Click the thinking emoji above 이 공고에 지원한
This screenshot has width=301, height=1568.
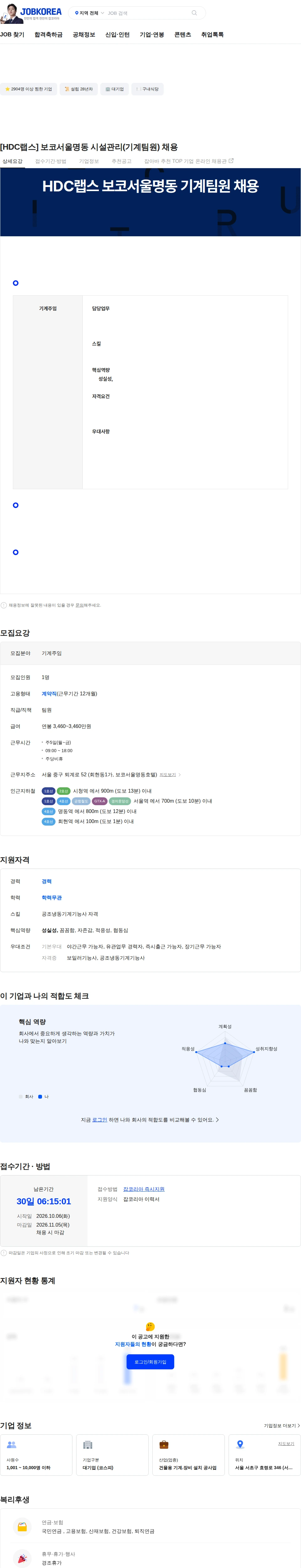[x=150, y=1326]
